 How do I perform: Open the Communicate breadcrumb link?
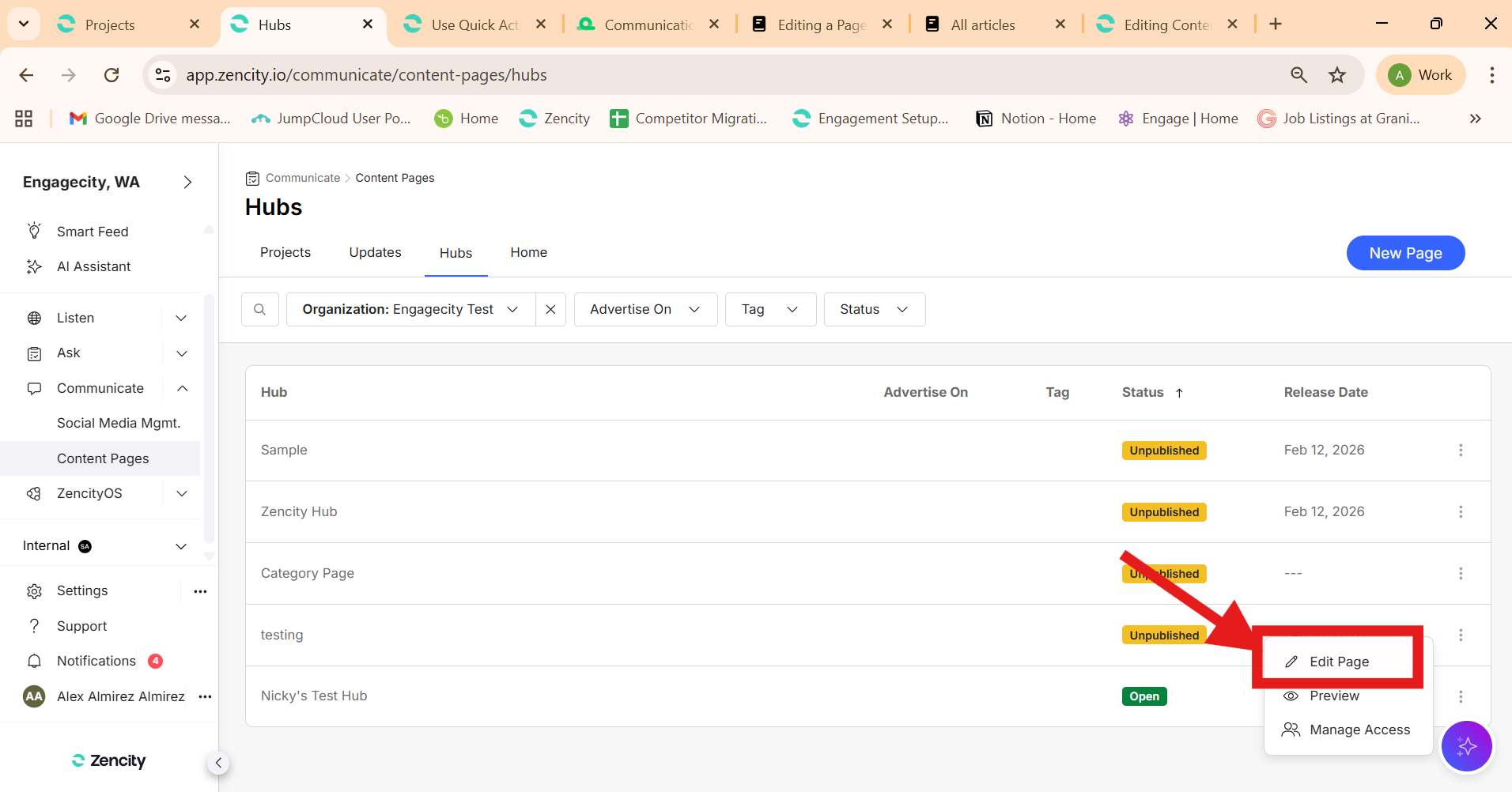point(303,178)
